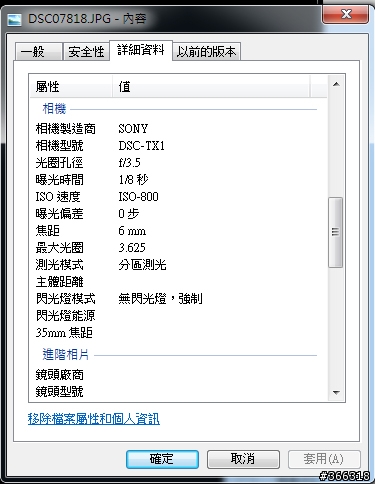Image resolution: width=375 pixels, height=484 pixels.
Task: Select the 曝光時間 property
Action: (x=59, y=180)
